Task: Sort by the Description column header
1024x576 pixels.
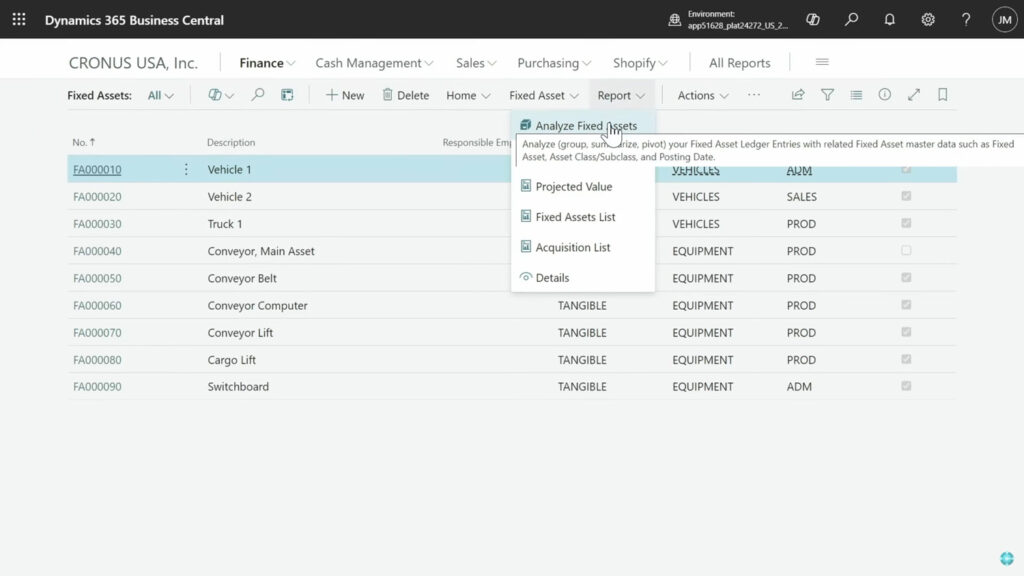Action: point(231,142)
